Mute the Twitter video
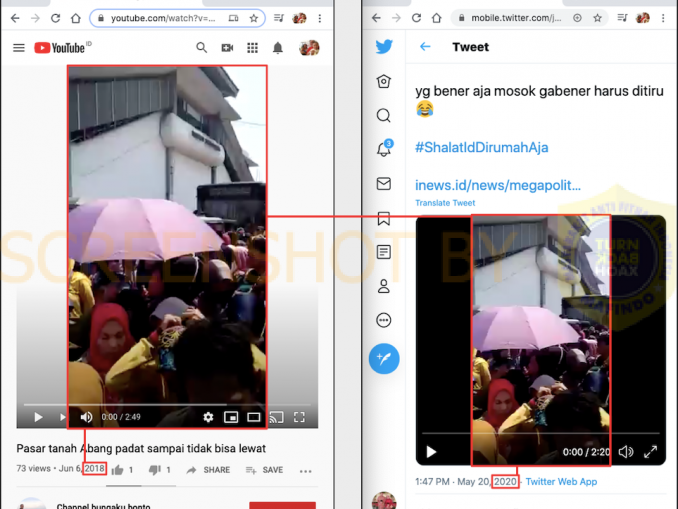Screen dimensions: 678x509 tap(626, 452)
